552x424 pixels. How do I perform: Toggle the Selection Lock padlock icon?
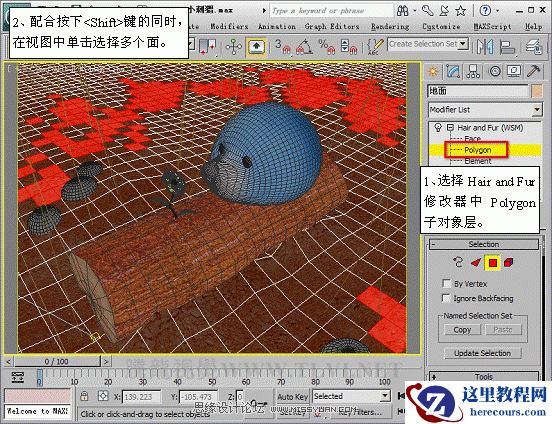click(x=84, y=396)
